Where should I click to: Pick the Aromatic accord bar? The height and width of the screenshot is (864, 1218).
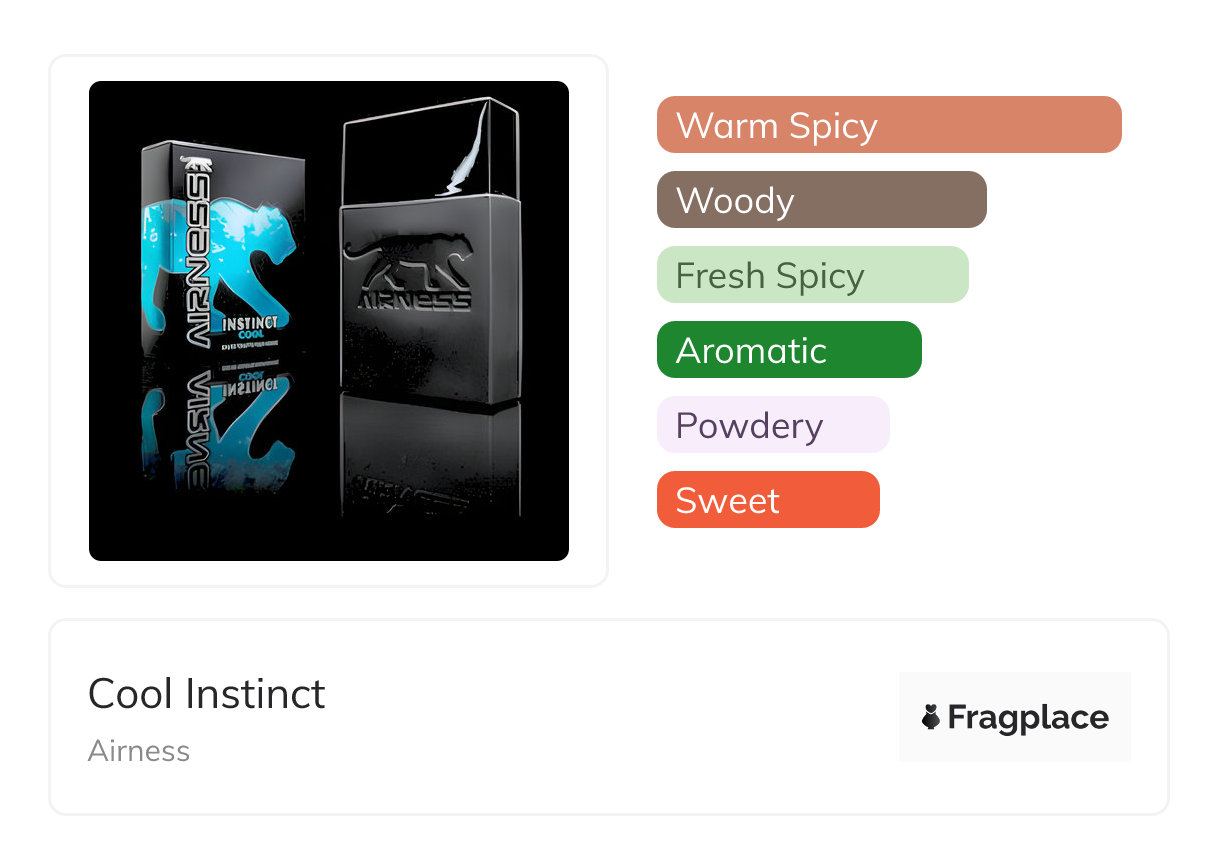(x=788, y=350)
